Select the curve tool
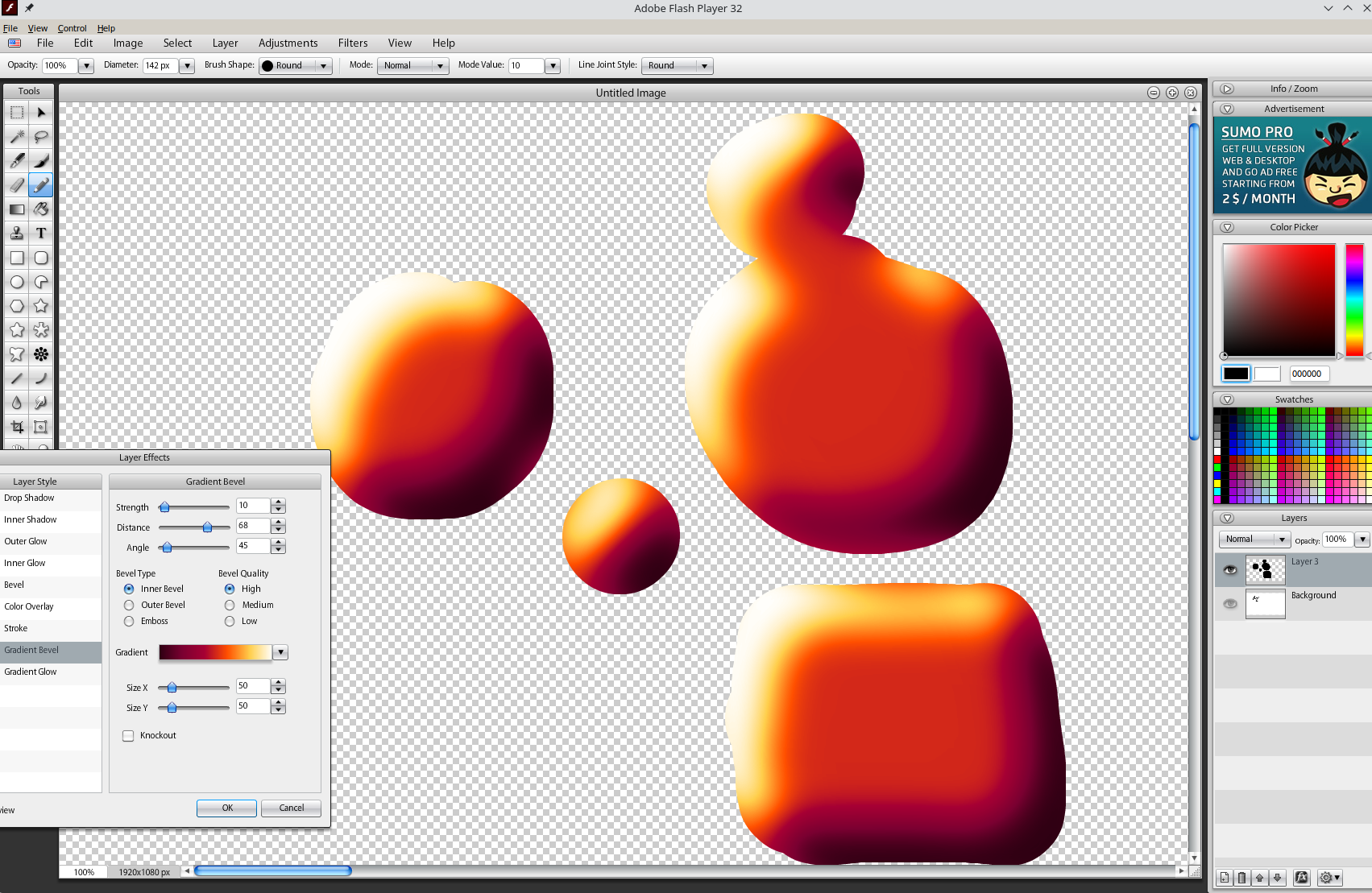 [x=41, y=378]
